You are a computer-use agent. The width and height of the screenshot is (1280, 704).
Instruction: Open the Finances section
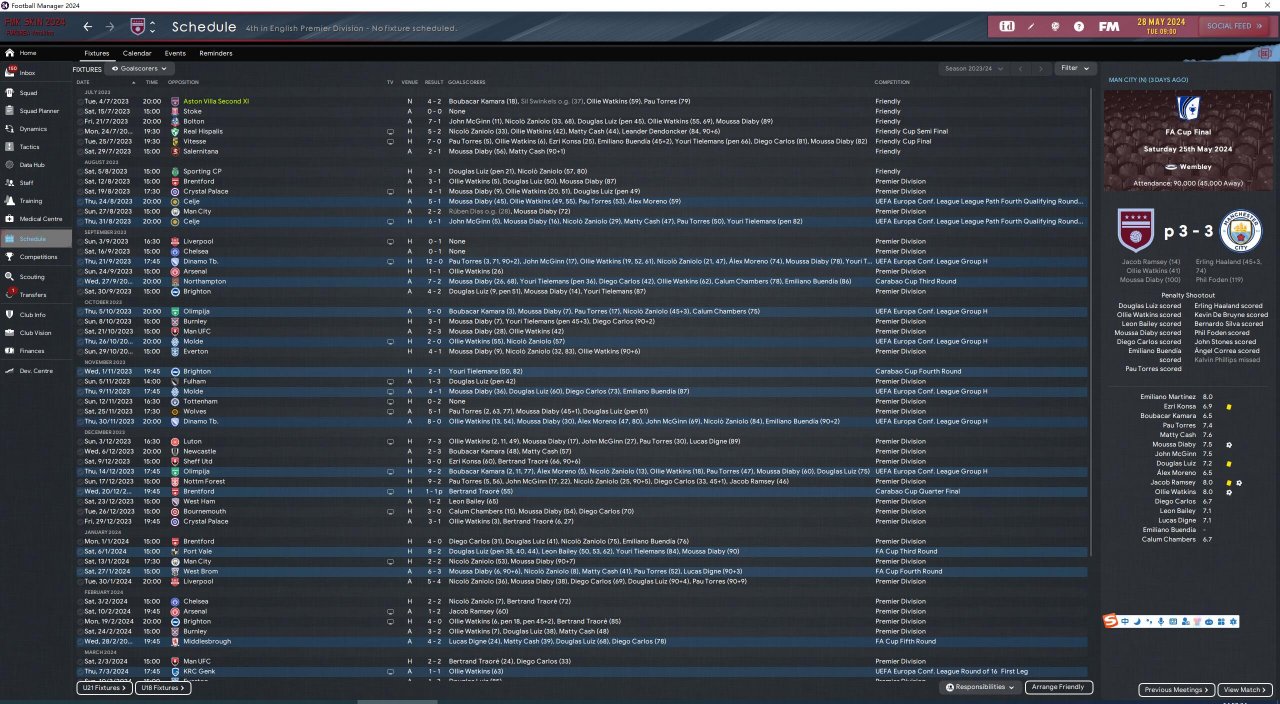(36, 351)
